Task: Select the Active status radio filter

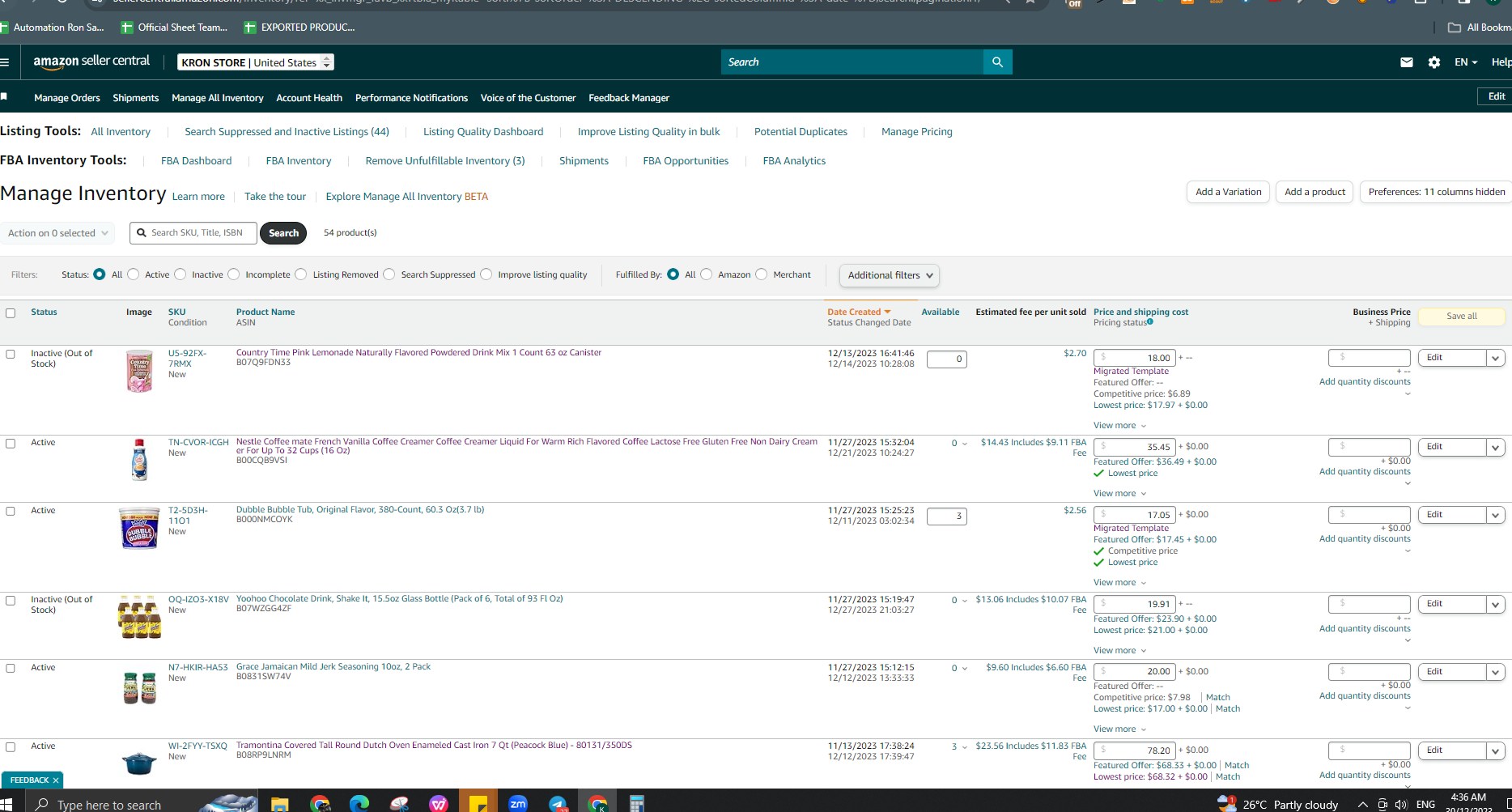Action: pos(134,274)
